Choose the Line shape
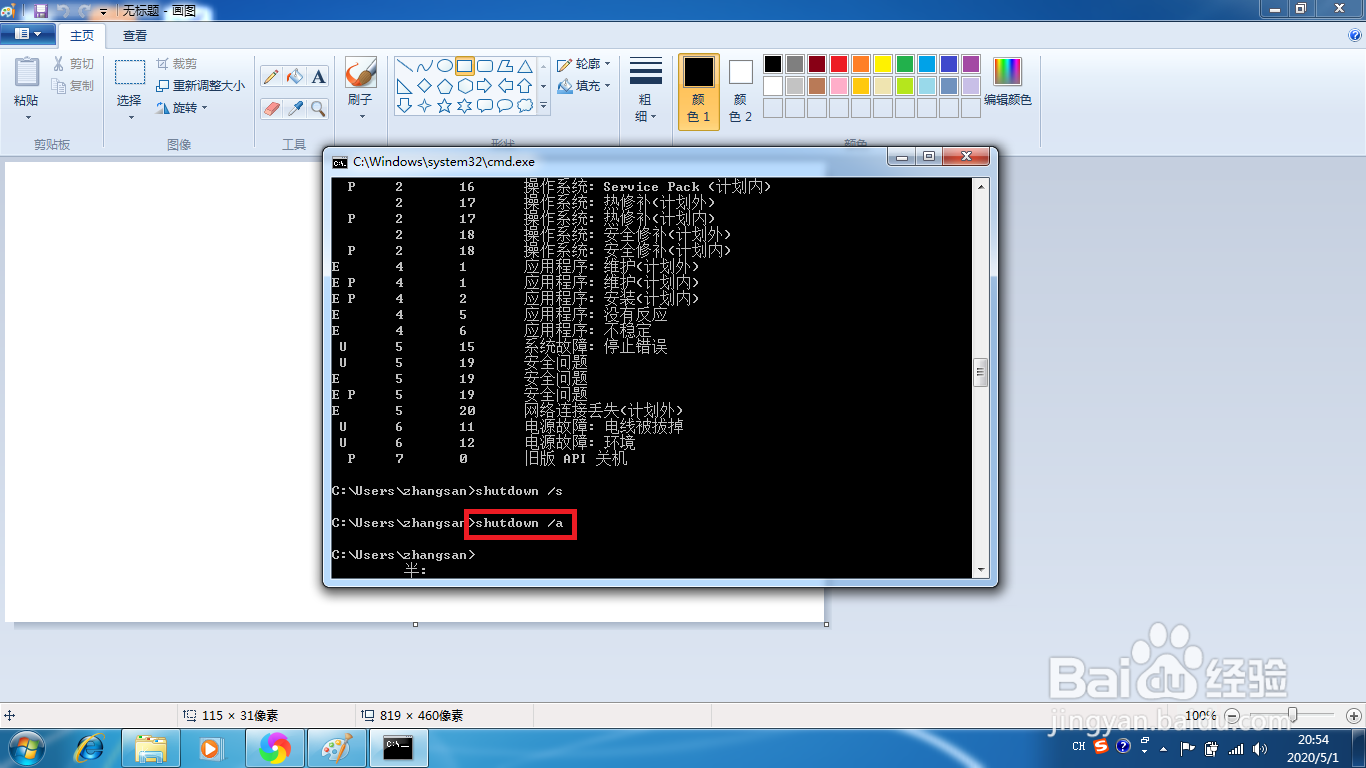 405,66
